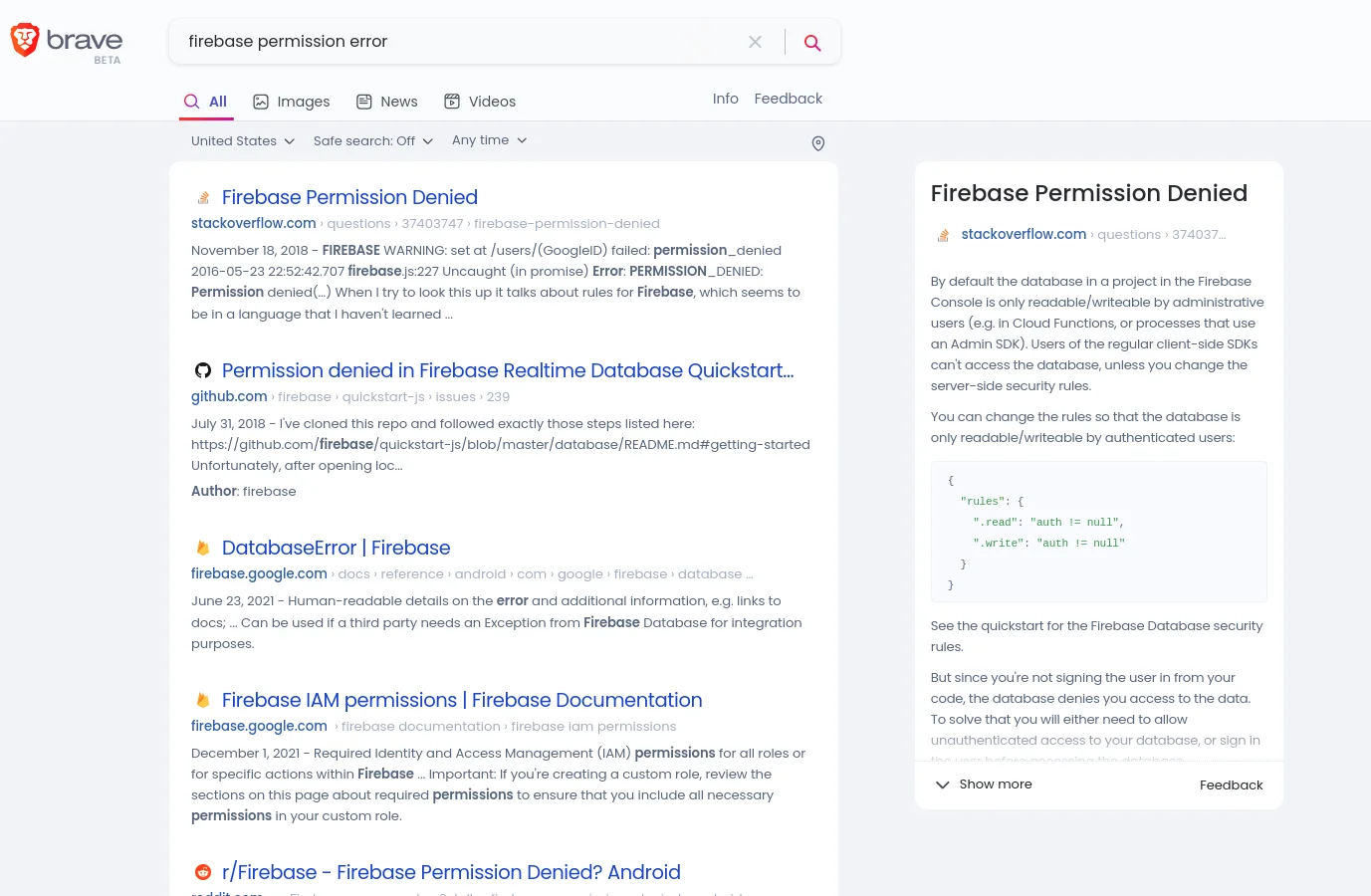The width and height of the screenshot is (1371, 896).
Task: Click the 'June 23, 2021' result snippet
Action: (x=497, y=622)
